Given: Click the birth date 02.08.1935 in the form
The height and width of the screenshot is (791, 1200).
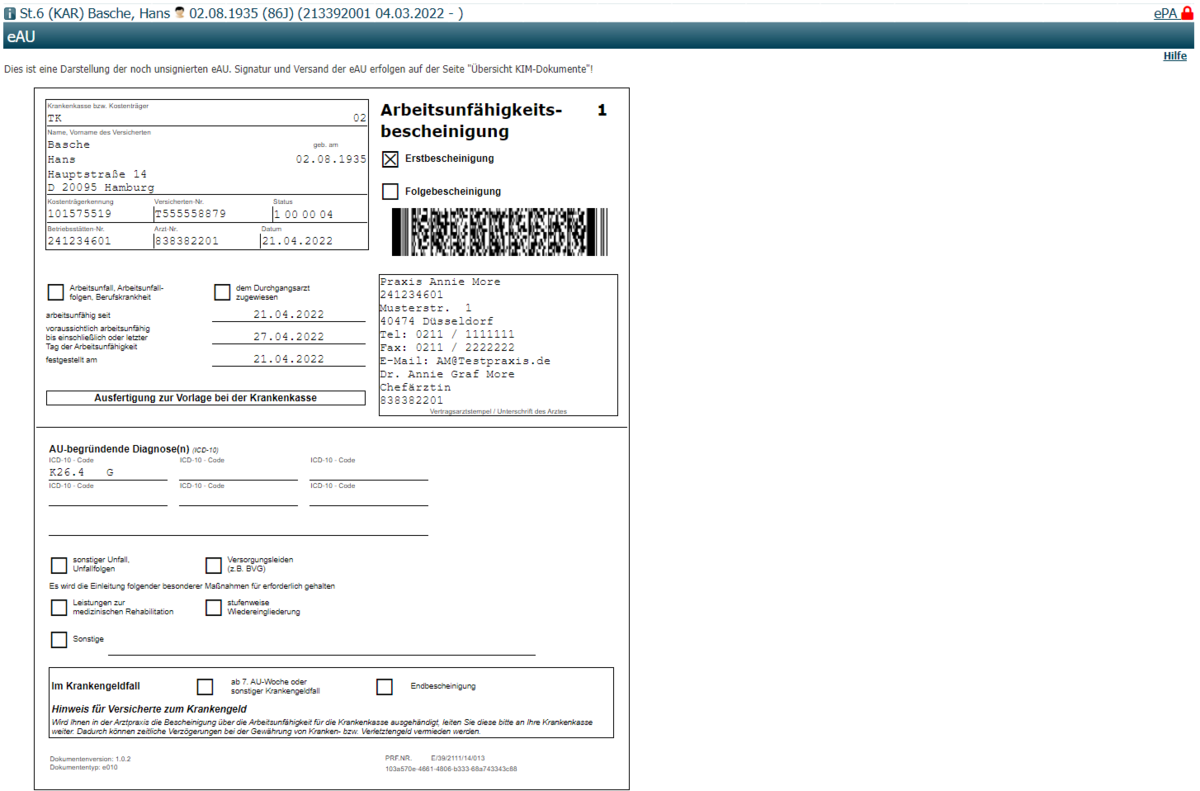Looking at the screenshot, I should (x=331, y=159).
